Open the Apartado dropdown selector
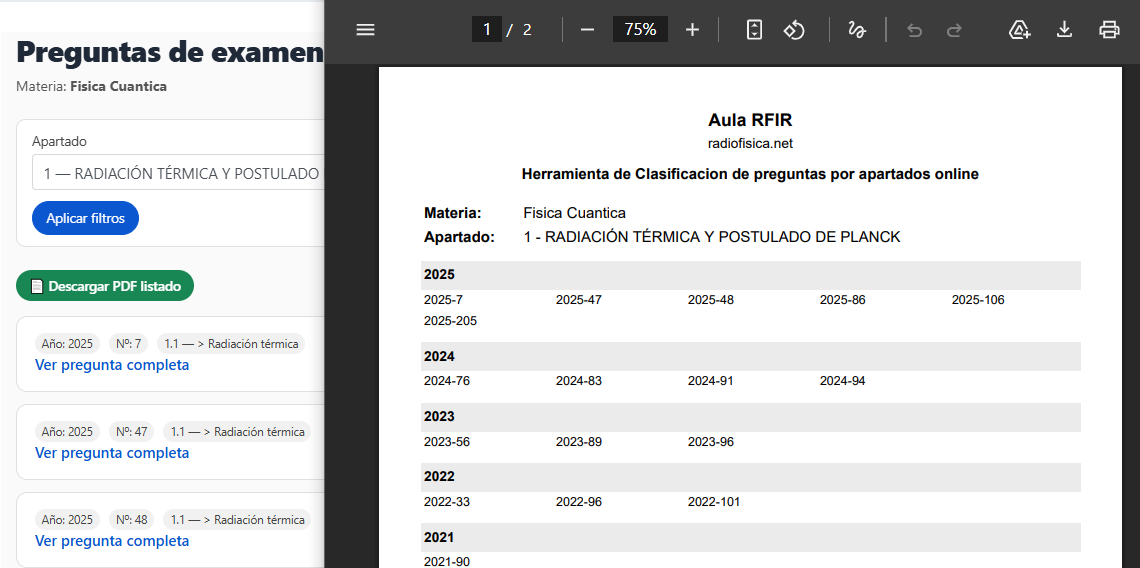The image size is (1140, 568). (178, 174)
